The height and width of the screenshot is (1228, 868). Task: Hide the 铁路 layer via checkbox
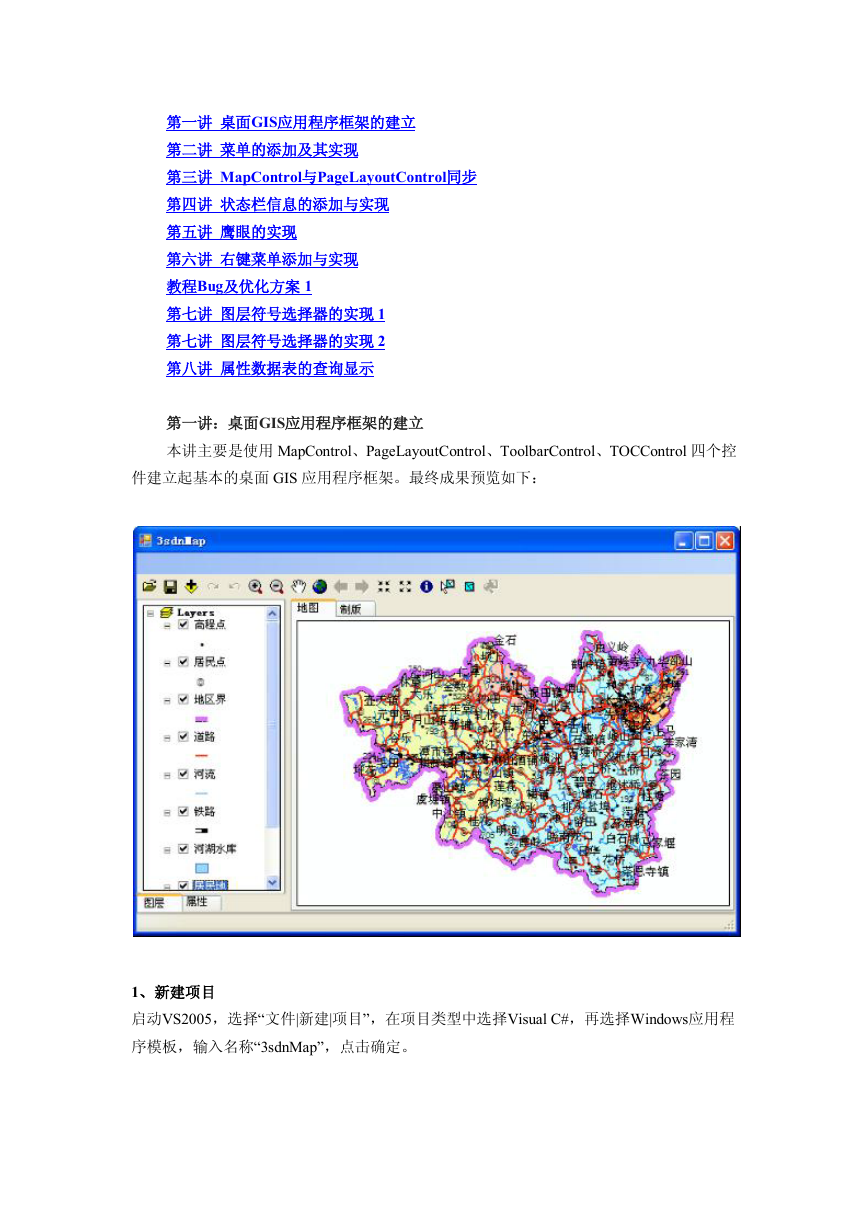tap(183, 811)
